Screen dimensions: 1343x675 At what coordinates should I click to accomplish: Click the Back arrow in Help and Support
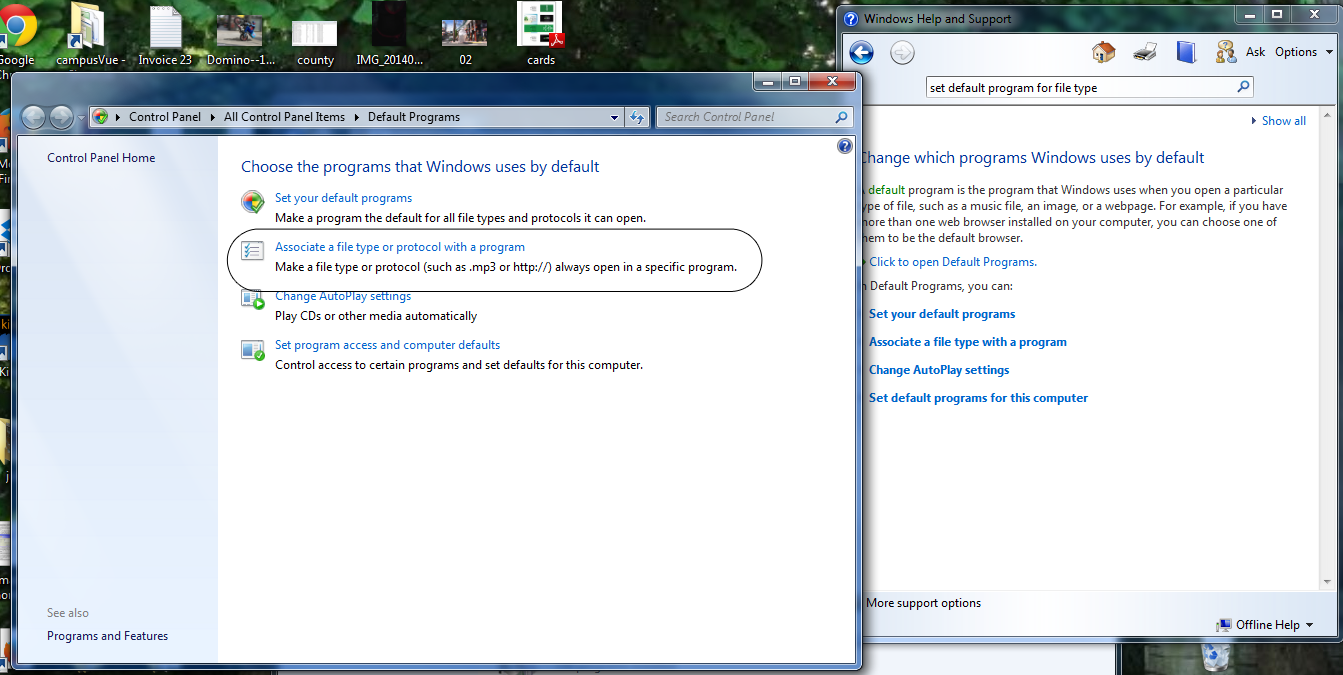coord(861,53)
